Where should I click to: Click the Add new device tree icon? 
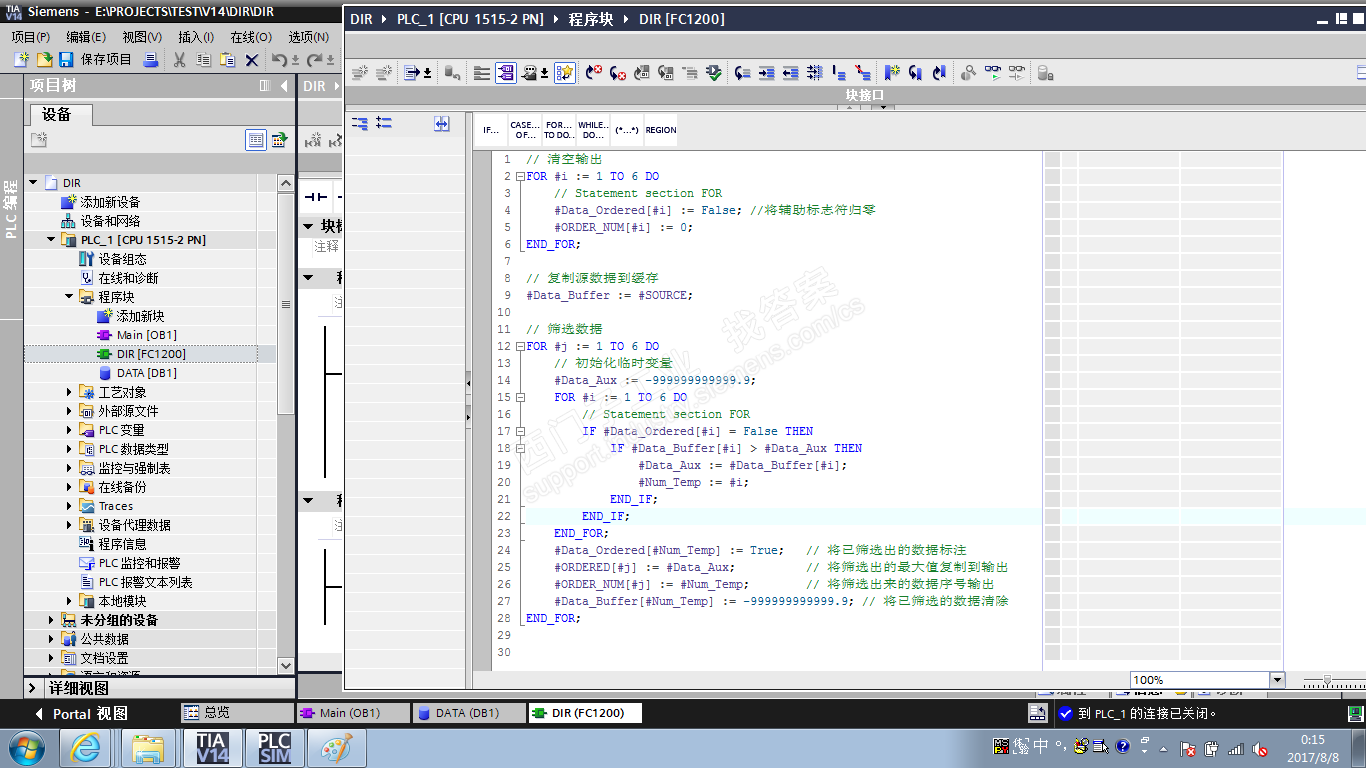point(69,202)
